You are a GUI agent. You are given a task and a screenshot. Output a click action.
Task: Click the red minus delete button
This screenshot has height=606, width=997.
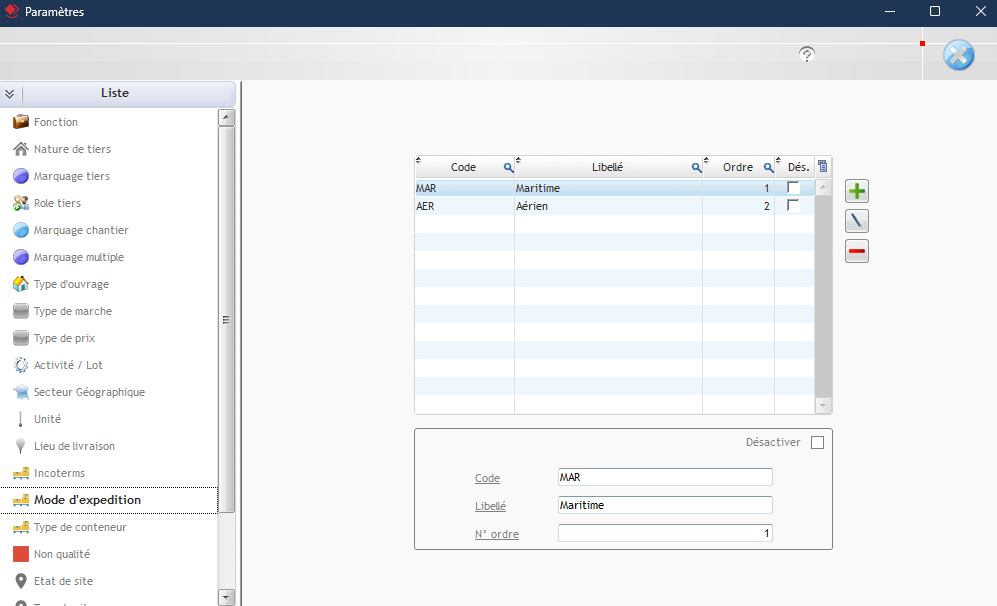click(x=857, y=251)
